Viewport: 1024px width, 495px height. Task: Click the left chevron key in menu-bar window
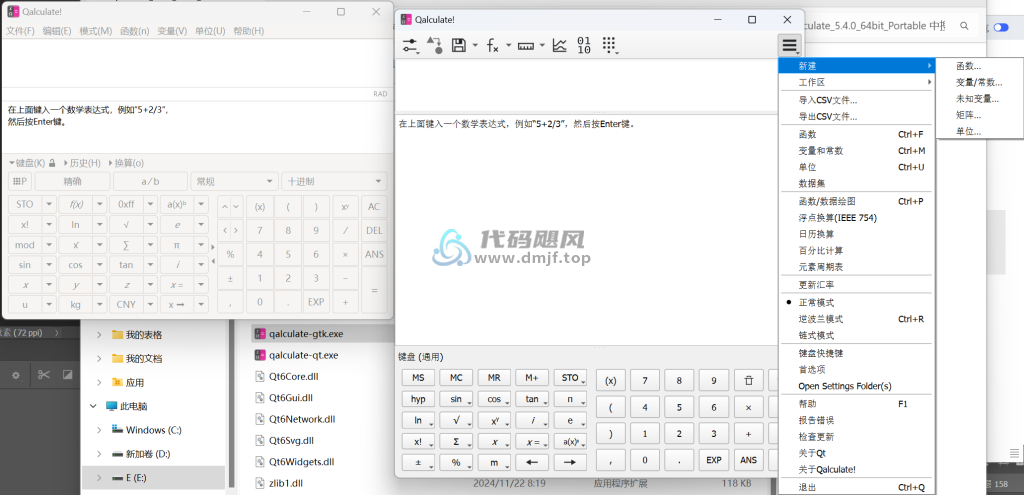pyautogui.click(x=225, y=230)
